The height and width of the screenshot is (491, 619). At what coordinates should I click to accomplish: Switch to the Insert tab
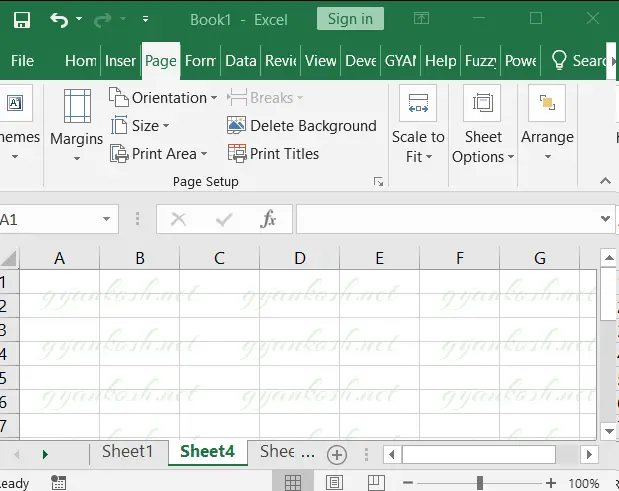click(120, 61)
